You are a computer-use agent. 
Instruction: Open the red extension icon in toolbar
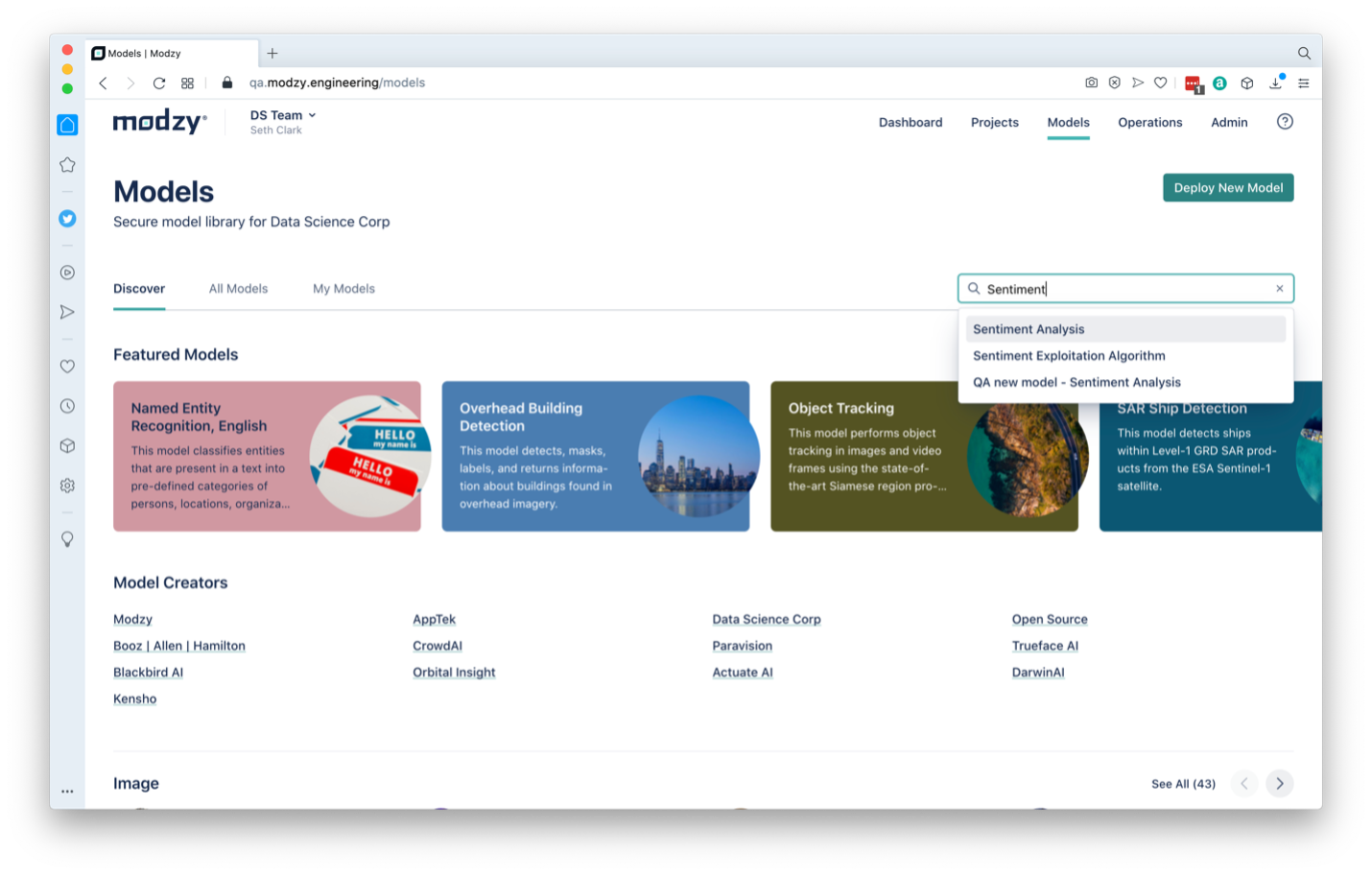pos(1194,84)
